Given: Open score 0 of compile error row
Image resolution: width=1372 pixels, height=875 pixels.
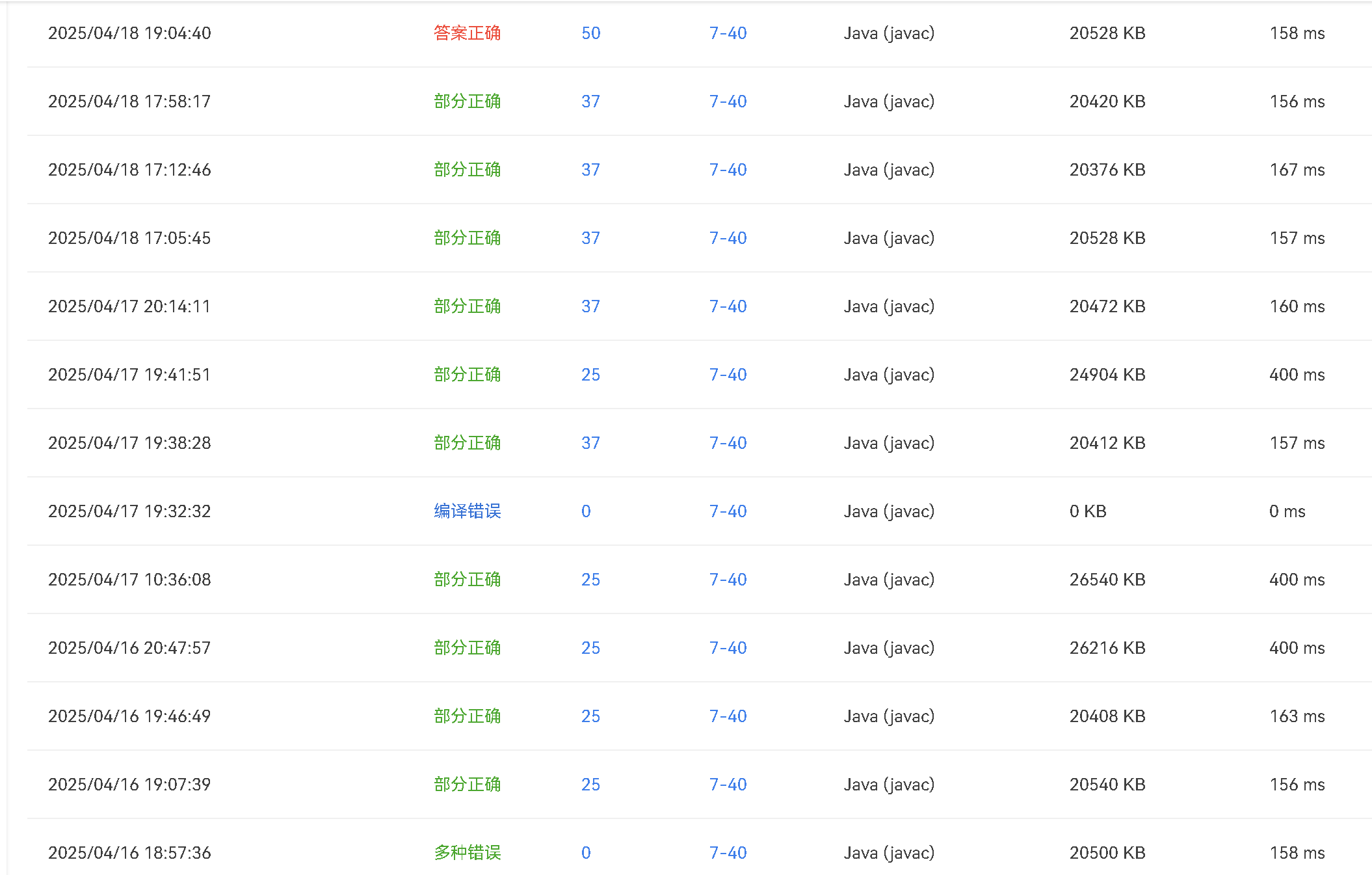Looking at the screenshot, I should click(586, 511).
